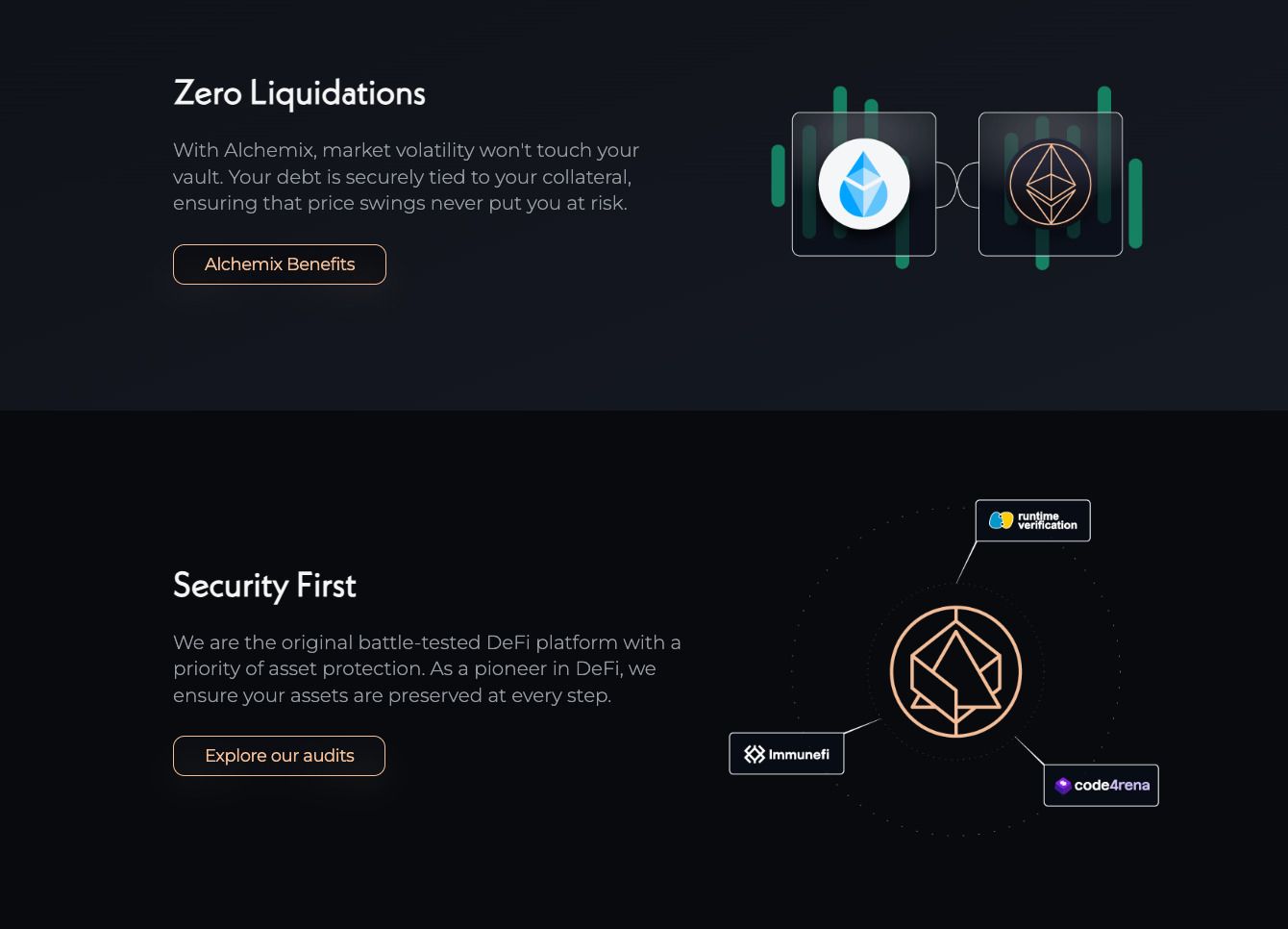Select the runtime verification circular logo

click(x=1000, y=520)
